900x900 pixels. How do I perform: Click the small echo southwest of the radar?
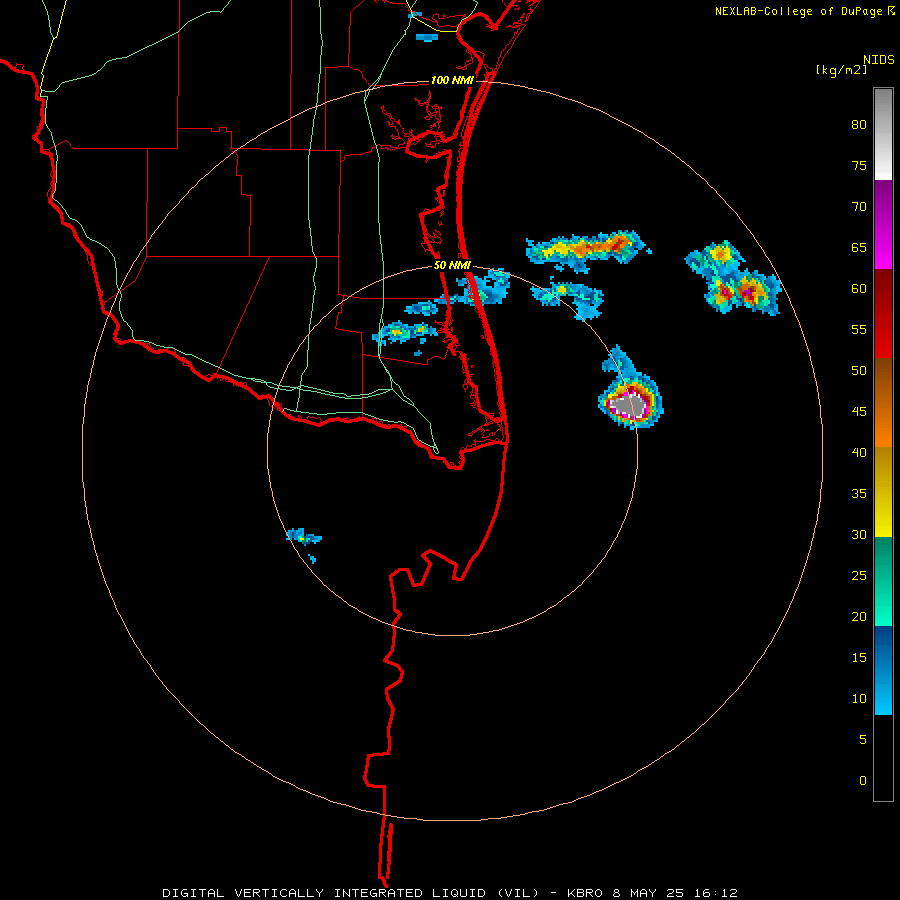pos(304,538)
